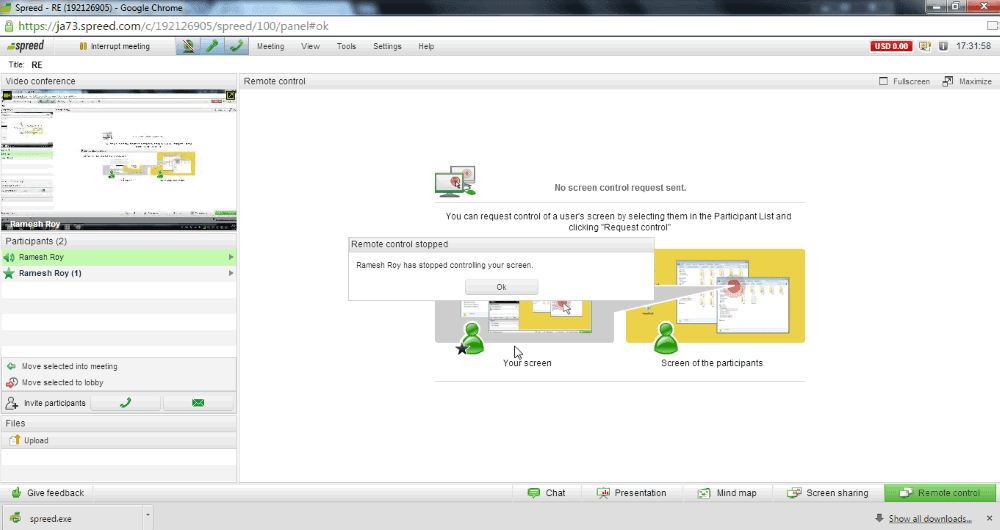Screen dimensions: 1000x530
Task: Click the Your screen illustration
Action: [524, 322]
